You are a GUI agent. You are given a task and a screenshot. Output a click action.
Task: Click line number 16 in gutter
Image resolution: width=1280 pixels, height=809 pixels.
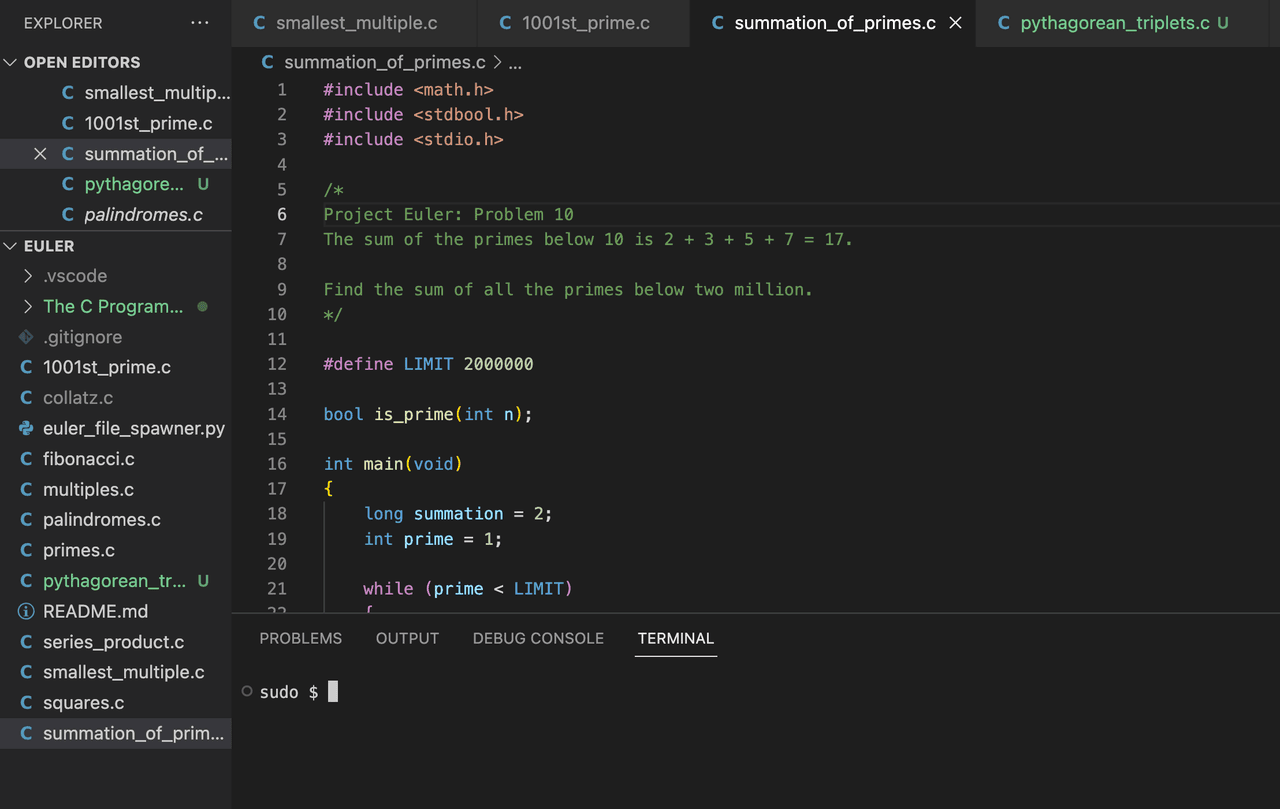click(277, 464)
